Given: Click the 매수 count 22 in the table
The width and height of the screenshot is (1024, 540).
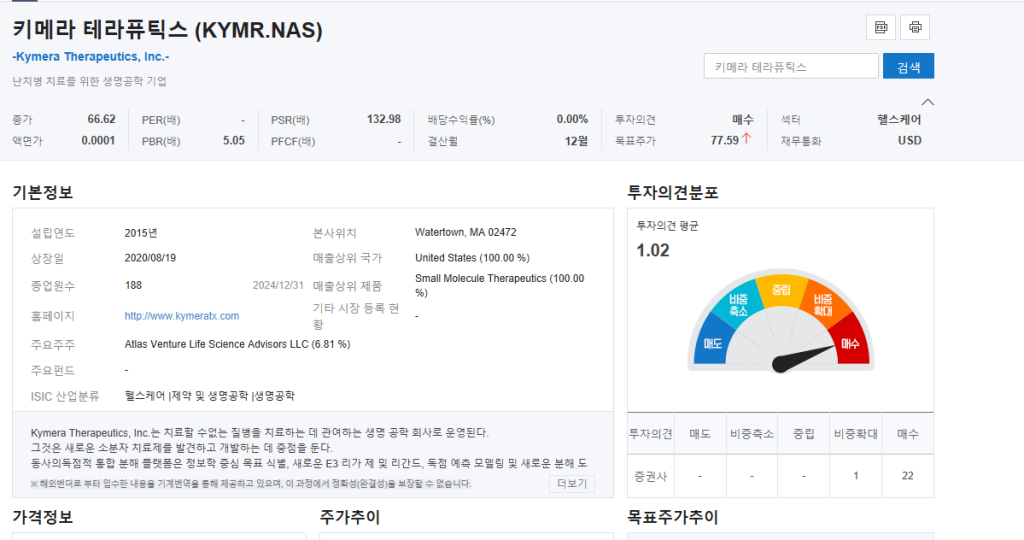Looking at the screenshot, I should 907,476.
